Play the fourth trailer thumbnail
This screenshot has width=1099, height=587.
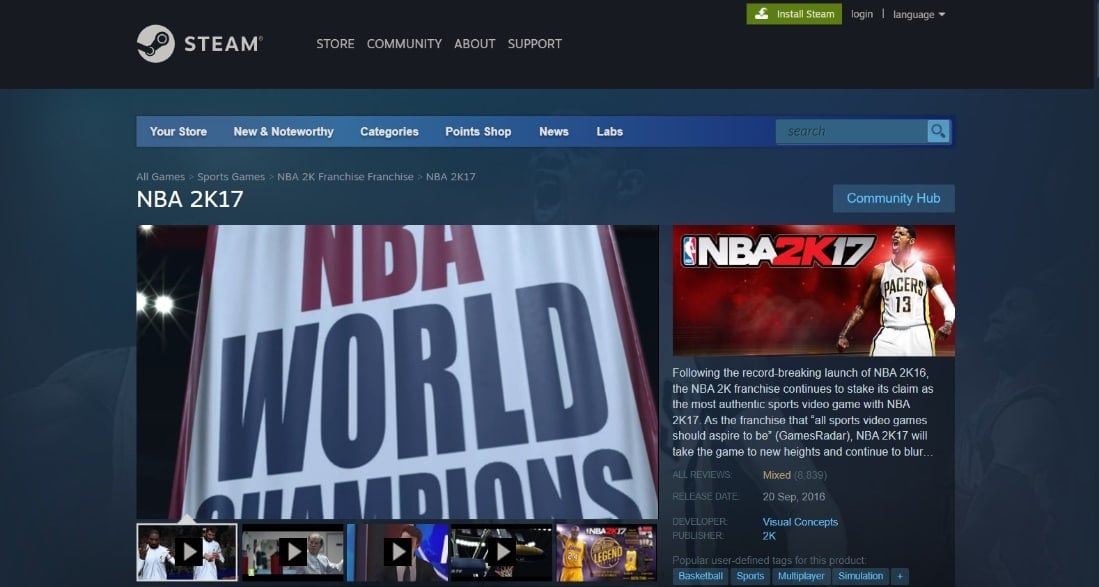click(503, 551)
